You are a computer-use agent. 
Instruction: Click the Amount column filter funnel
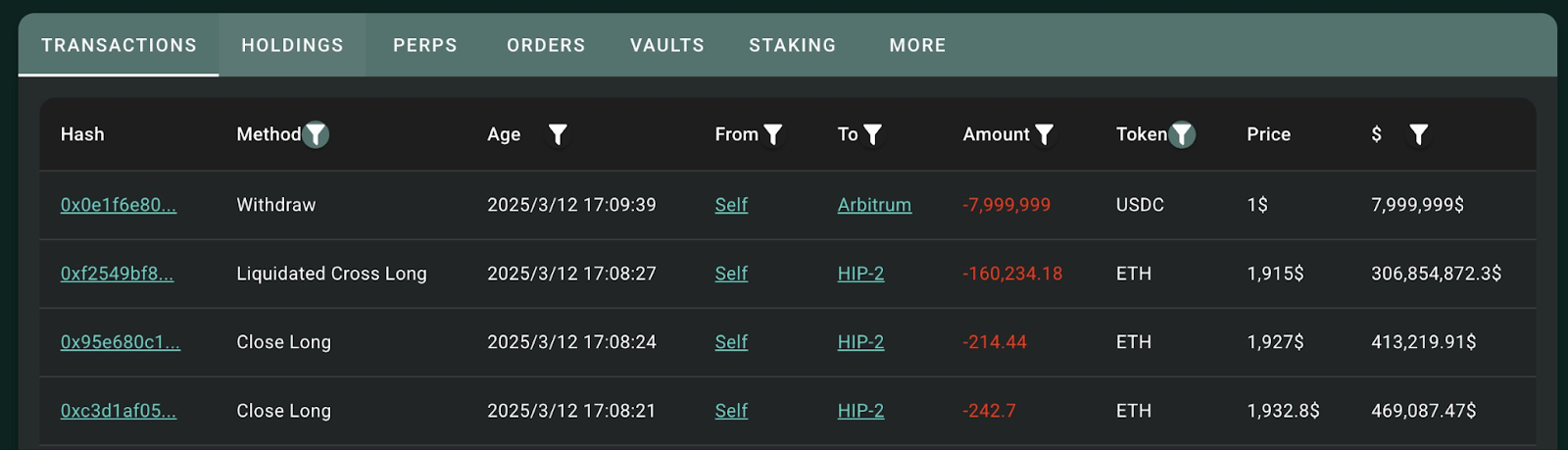(1045, 134)
